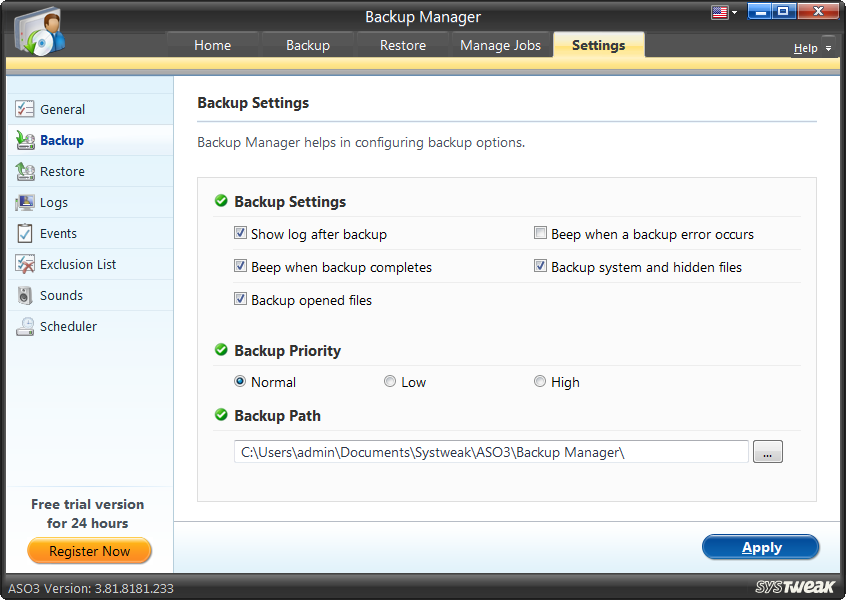This screenshot has height=600, width=846.
Task: Go to the Home tab
Action: coord(211,45)
